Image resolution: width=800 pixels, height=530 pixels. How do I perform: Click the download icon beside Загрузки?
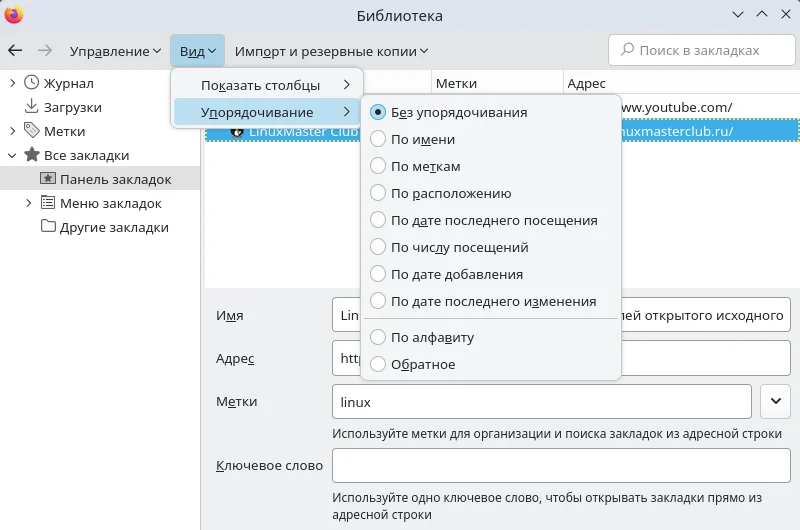pos(32,106)
